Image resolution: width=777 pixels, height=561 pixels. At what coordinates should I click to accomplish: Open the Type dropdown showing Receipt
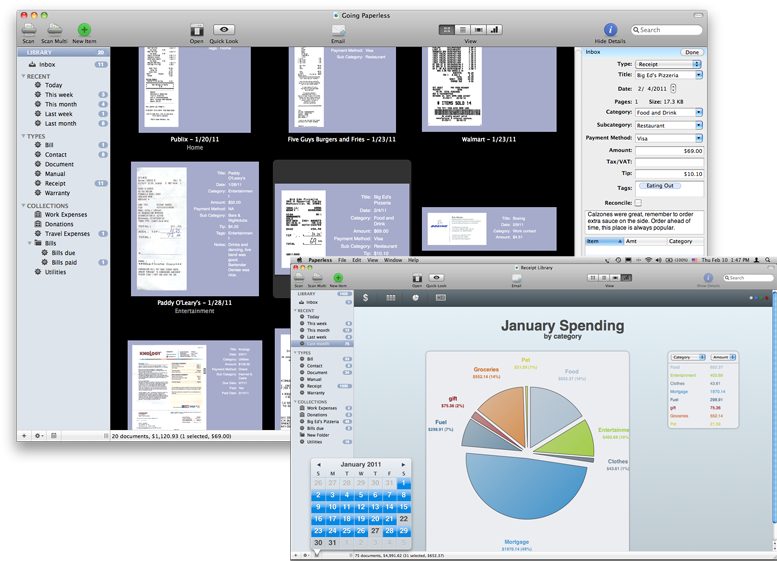pyautogui.click(x=668, y=64)
